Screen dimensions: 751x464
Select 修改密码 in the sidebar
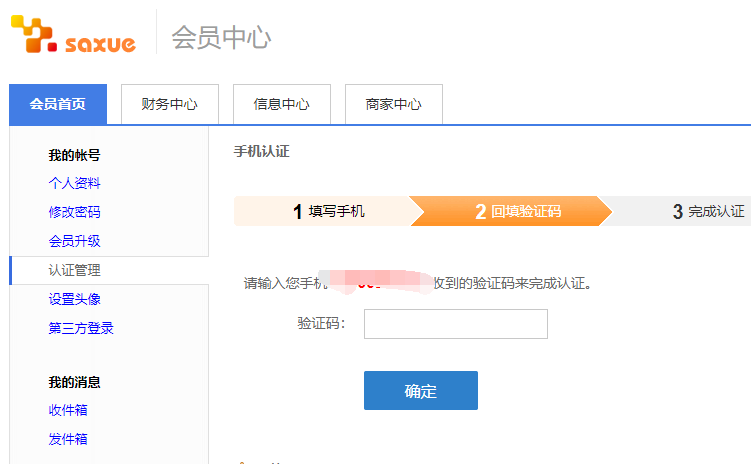pos(74,212)
